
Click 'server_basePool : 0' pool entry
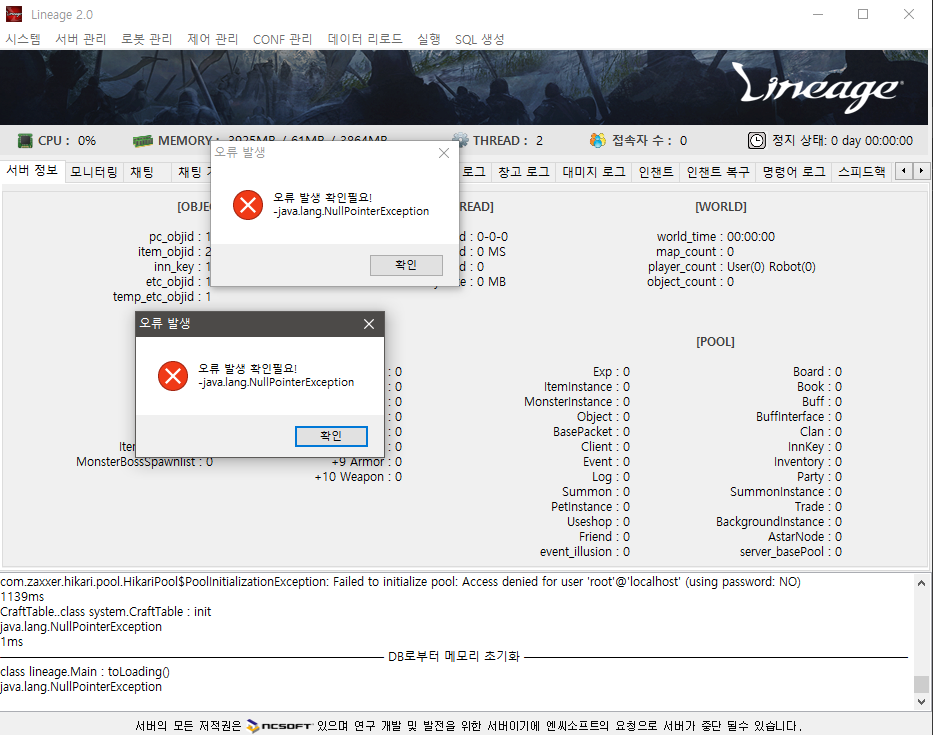[x=791, y=552]
